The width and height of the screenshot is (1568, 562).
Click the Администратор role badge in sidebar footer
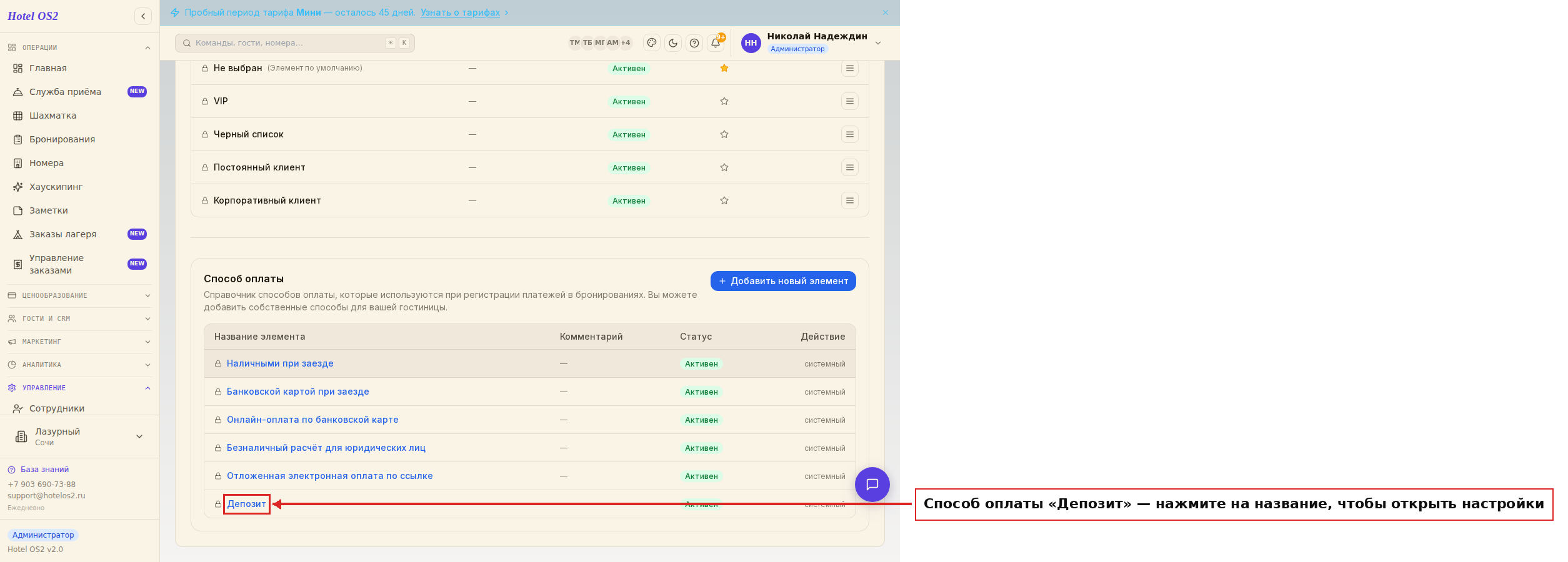43,535
